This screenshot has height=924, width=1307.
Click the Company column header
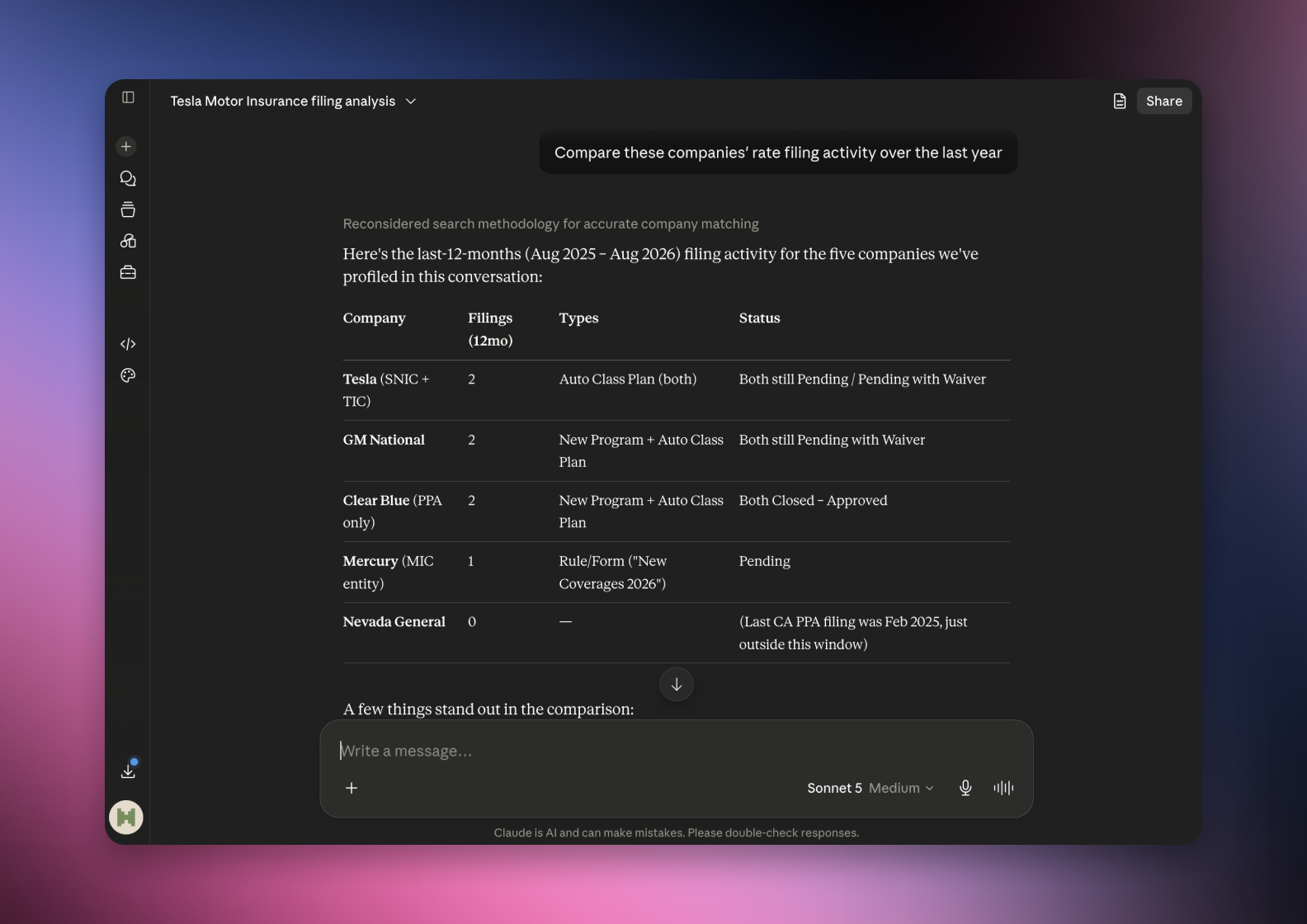pyautogui.click(x=374, y=318)
